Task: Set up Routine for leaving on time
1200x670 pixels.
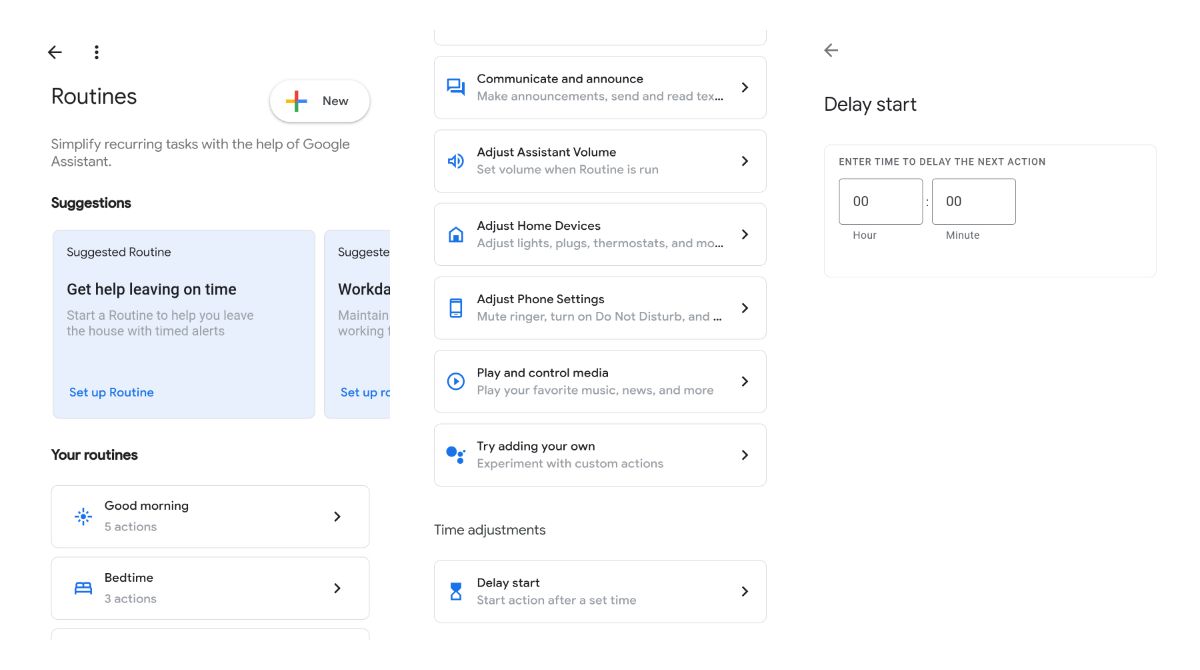Action: (x=111, y=392)
